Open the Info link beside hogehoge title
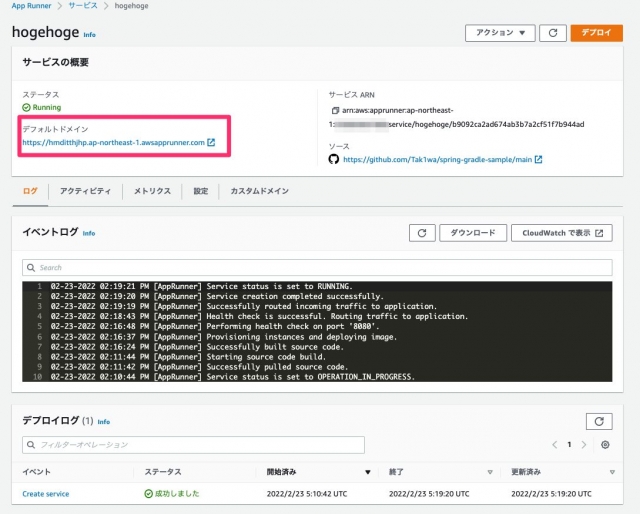Viewport: 640px width, 514px height. coord(89,35)
